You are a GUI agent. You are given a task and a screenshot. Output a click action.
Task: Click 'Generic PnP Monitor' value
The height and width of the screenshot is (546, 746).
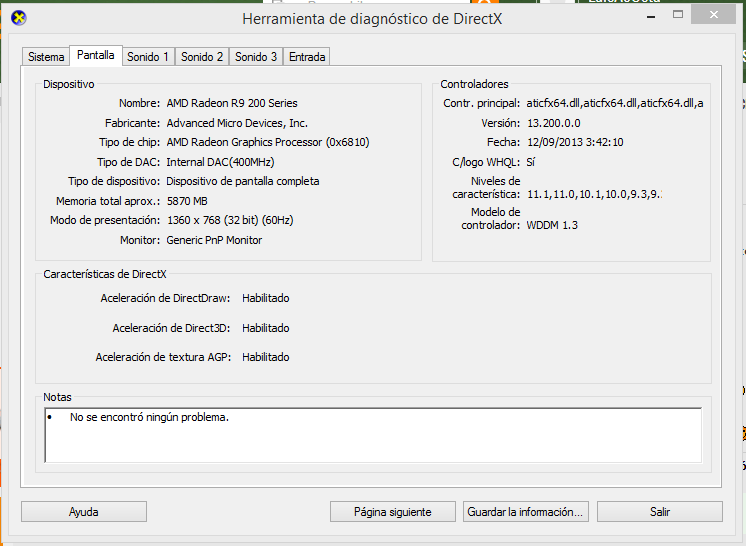tap(214, 240)
